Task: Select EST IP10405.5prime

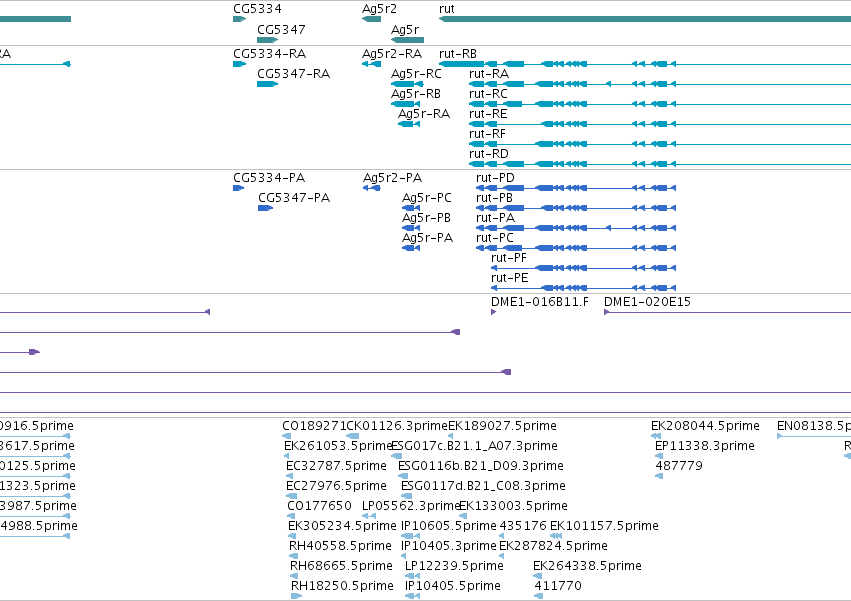Action: [412, 596]
